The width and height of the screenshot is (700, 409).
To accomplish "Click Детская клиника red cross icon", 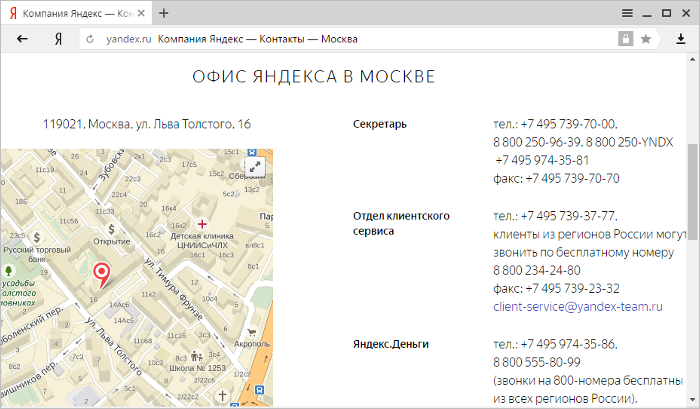I will pos(202,224).
